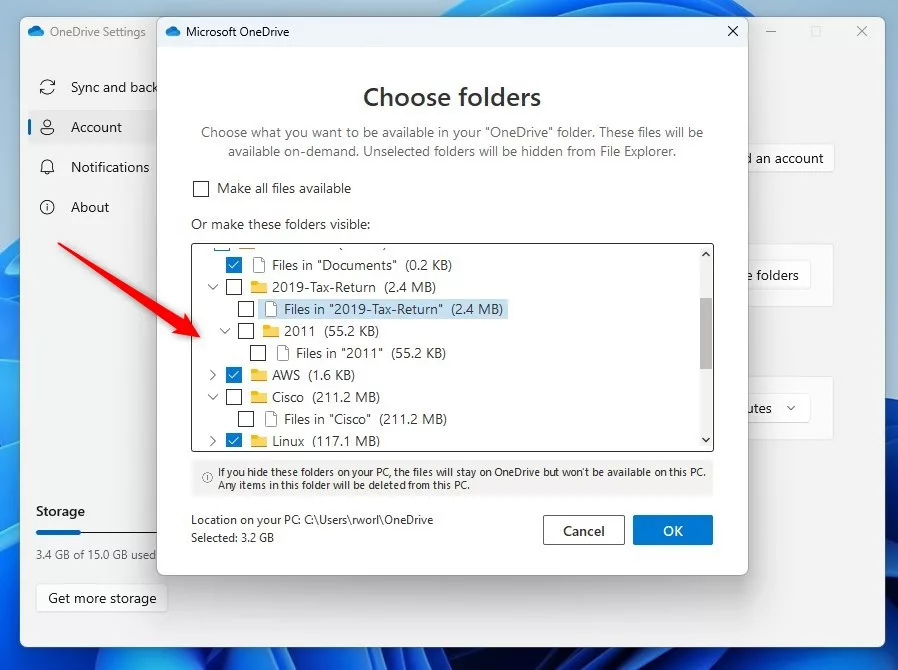Image resolution: width=898 pixels, height=670 pixels.
Task: Collapse the 2019-Tax-Return folder tree
Action: pos(213,287)
